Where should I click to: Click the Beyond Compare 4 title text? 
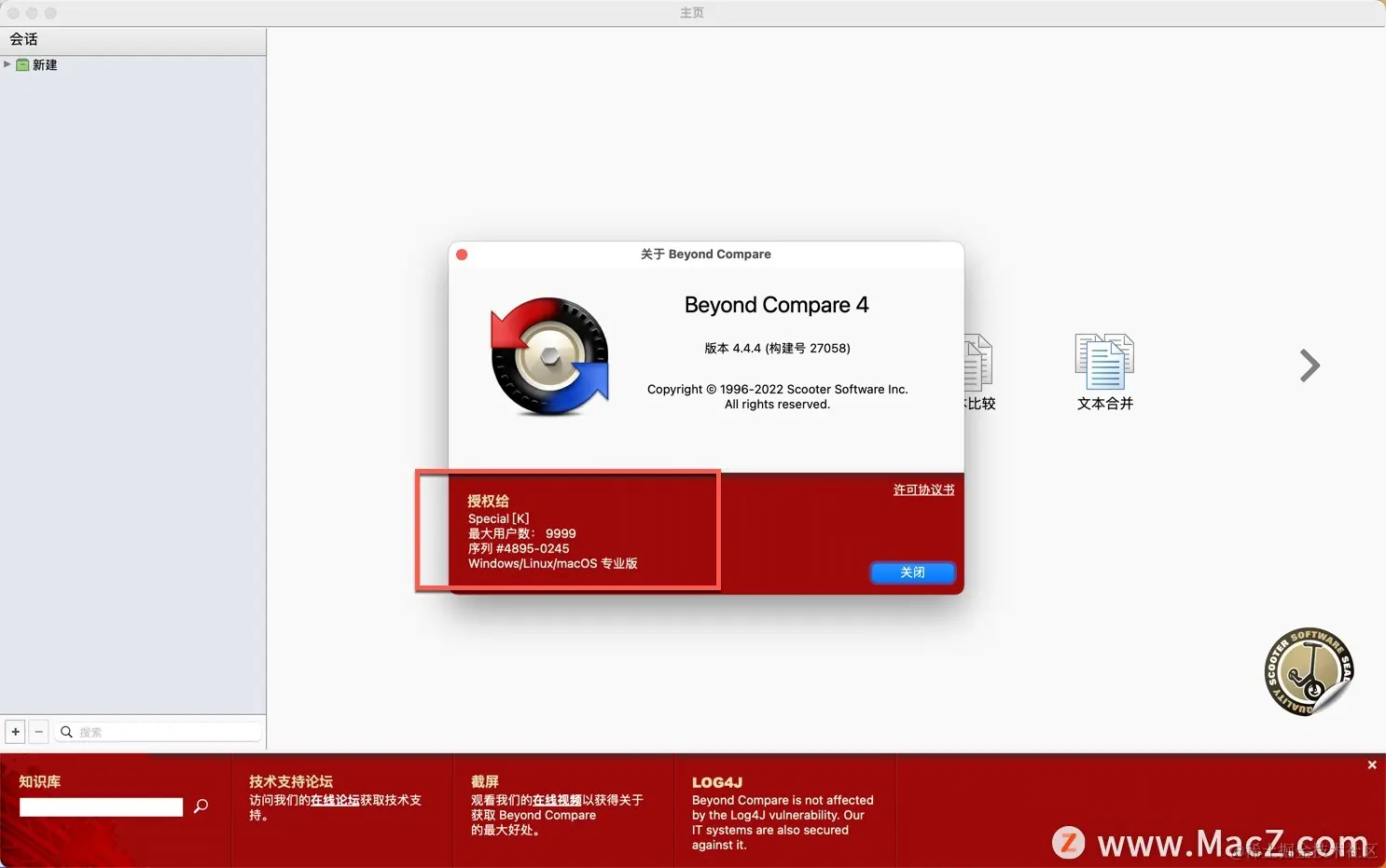(x=777, y=305)
